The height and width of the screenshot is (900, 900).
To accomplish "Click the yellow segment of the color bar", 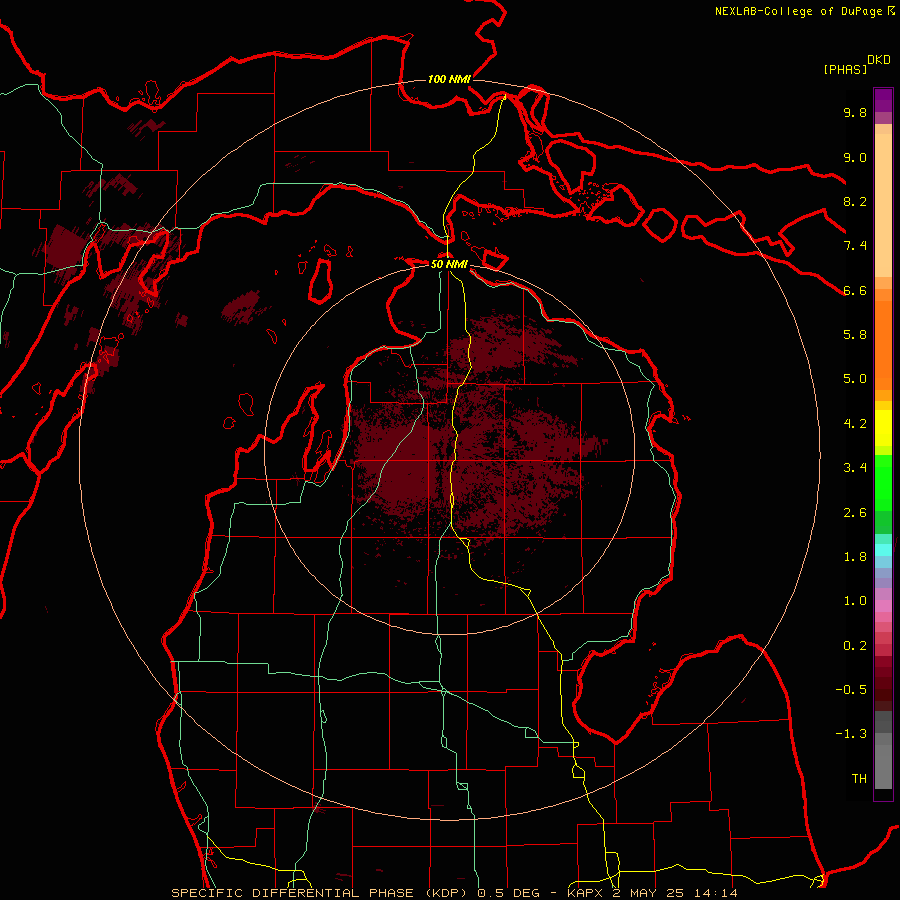I will coord(883,428).
